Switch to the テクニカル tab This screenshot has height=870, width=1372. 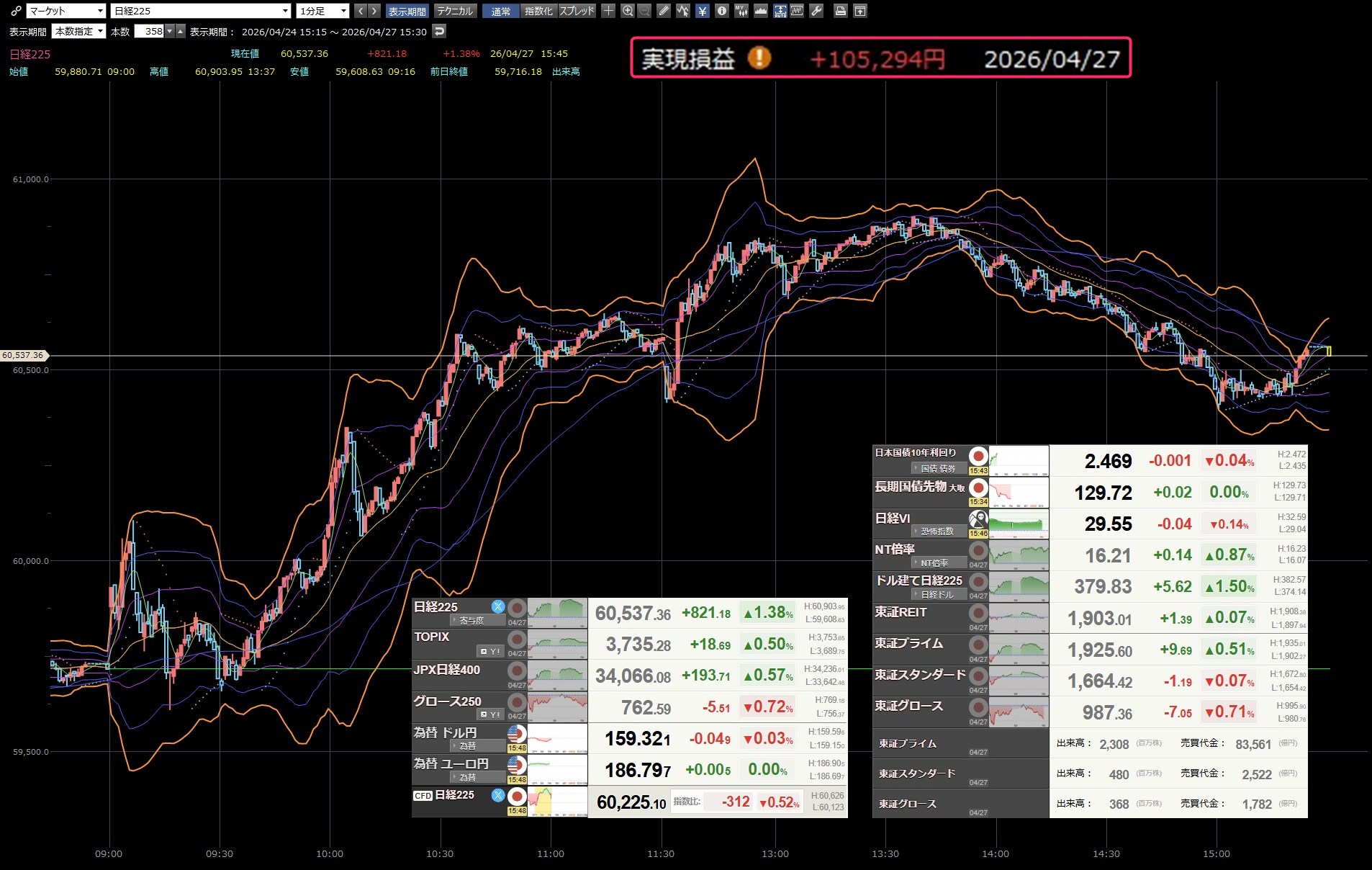[455, 11]
